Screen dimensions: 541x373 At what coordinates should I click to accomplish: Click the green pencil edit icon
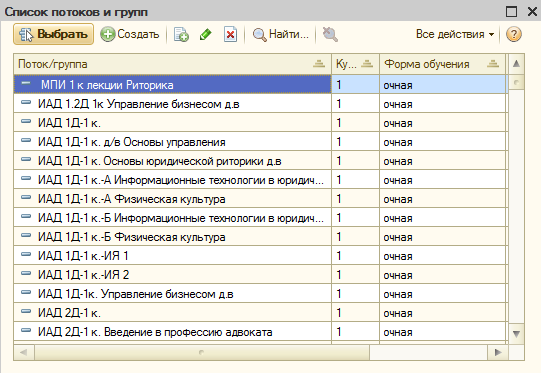click(x=206, y=35)
